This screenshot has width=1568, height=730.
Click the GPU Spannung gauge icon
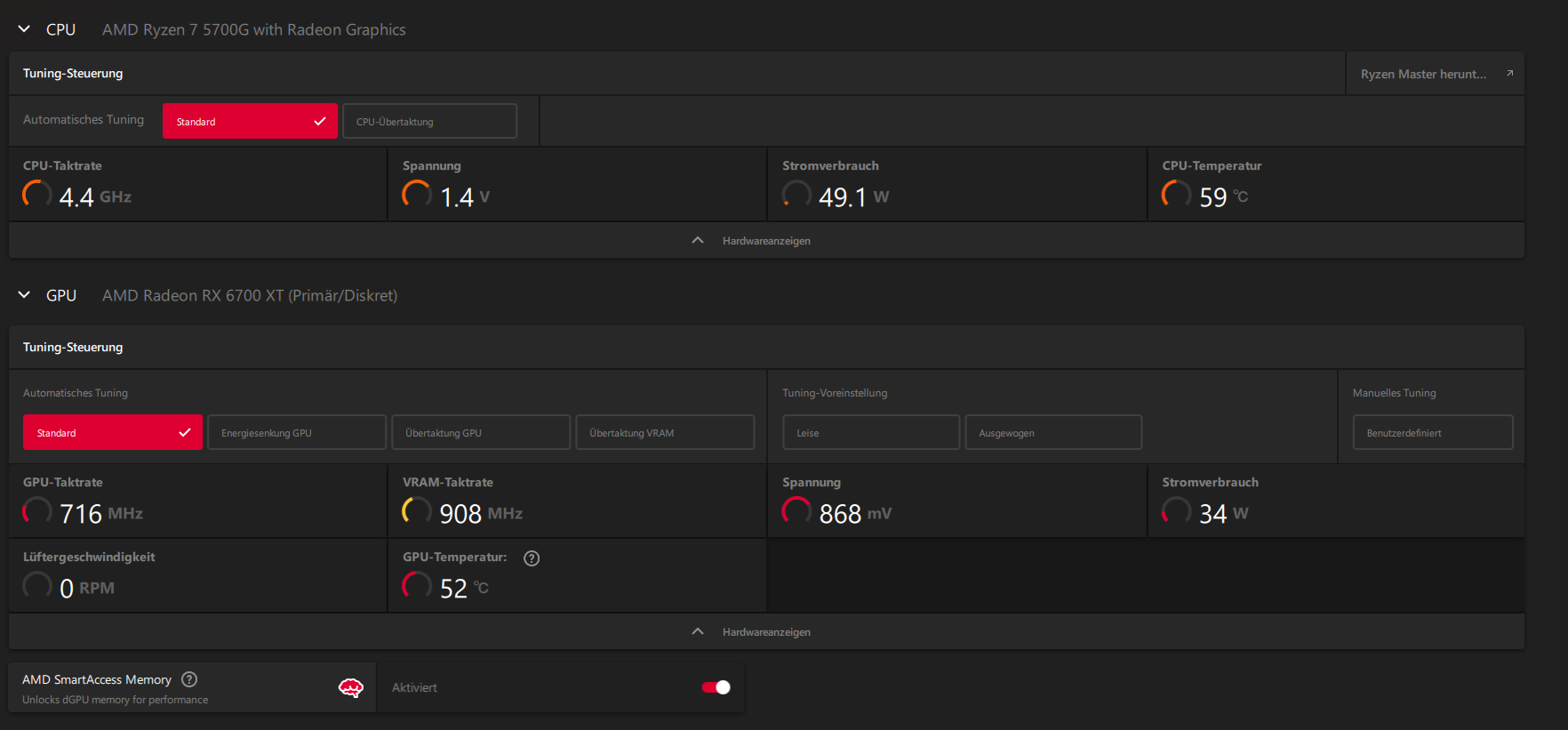point(796,511)
